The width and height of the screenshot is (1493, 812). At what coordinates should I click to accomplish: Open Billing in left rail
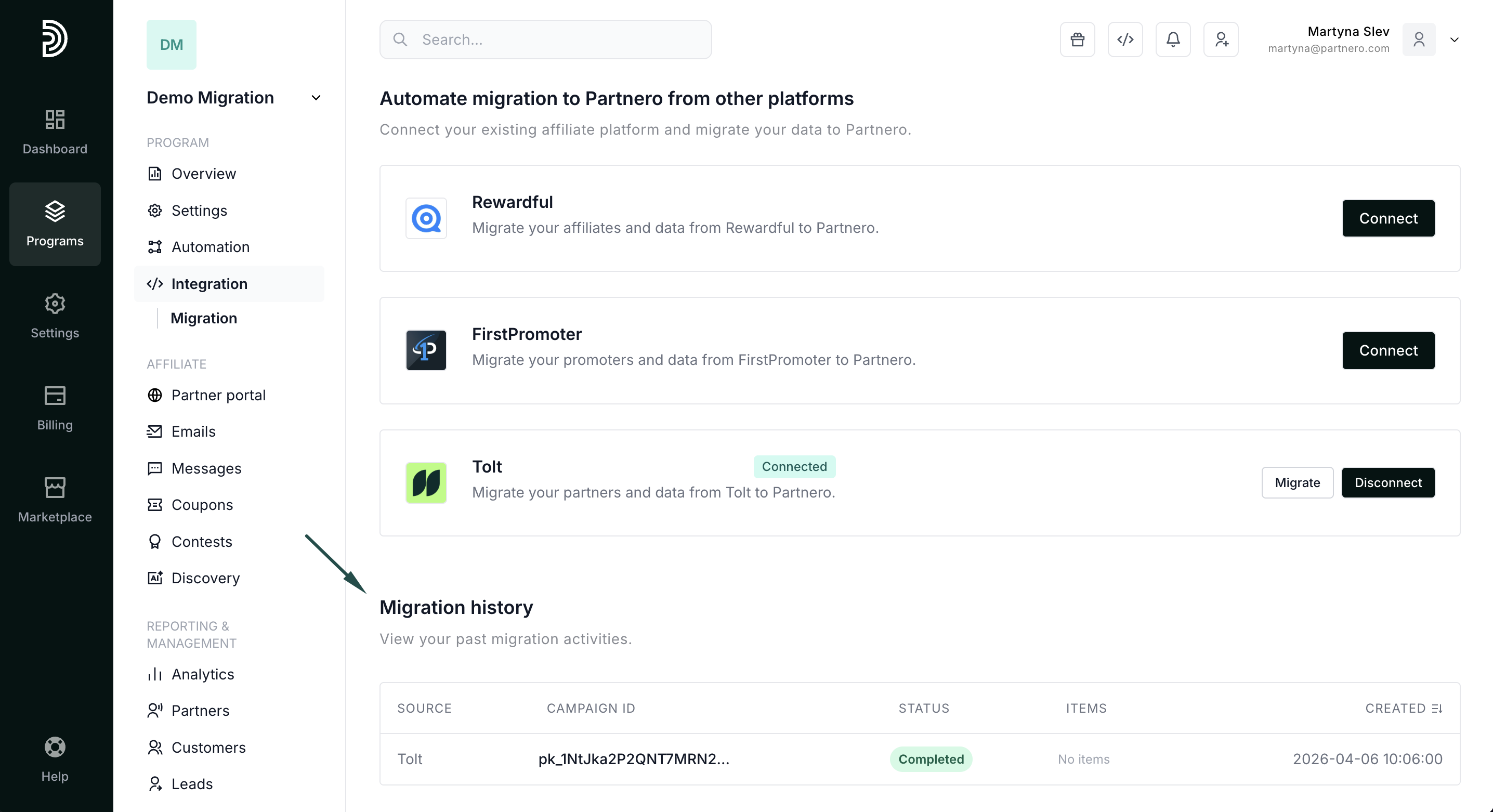[x=55, y=408]
